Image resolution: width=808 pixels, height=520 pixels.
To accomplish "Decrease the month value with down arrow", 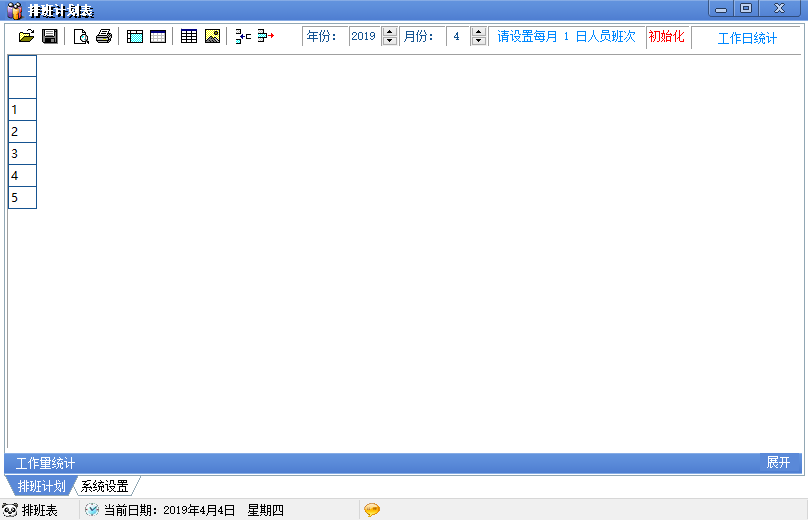I will 478,41.
